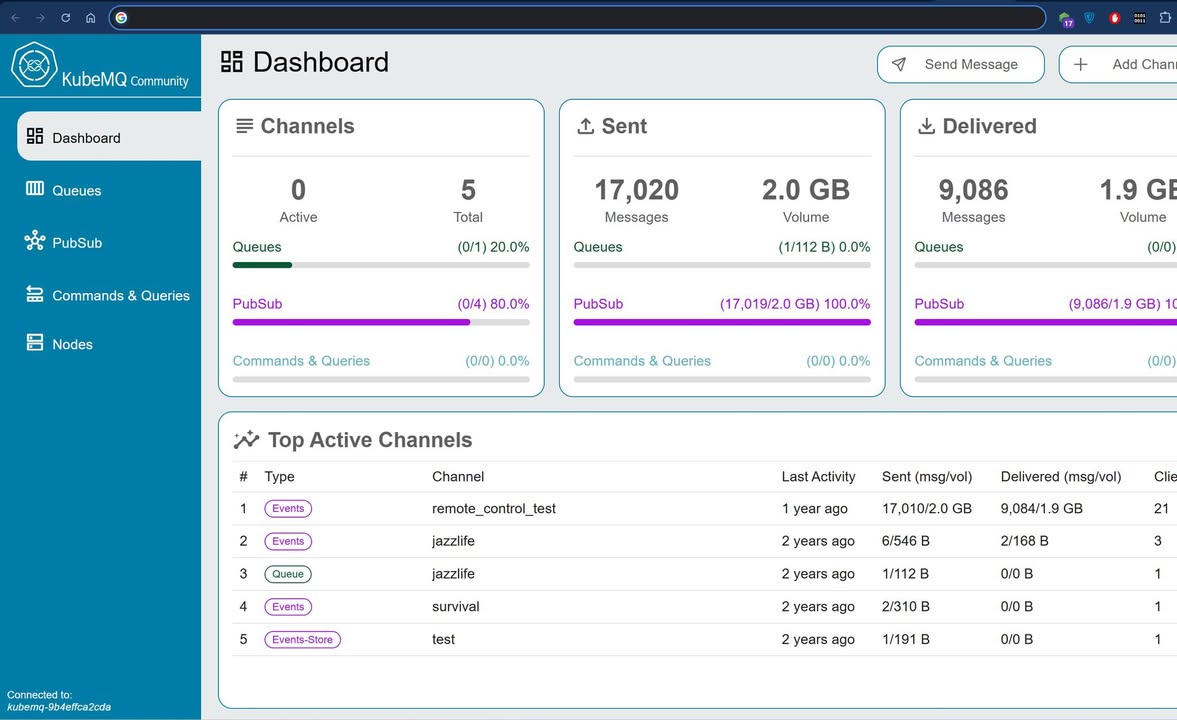Open the browser extensions puzzle icon
1177x720 pixels.
point(1165,18)
